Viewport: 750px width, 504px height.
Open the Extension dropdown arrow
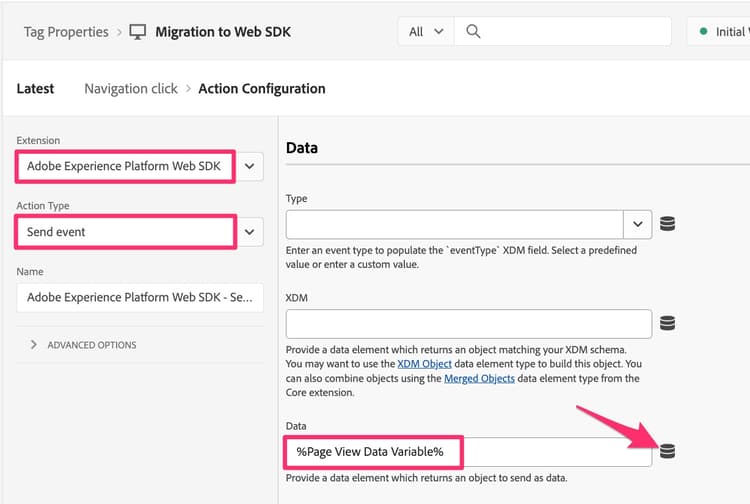[249, 166]
